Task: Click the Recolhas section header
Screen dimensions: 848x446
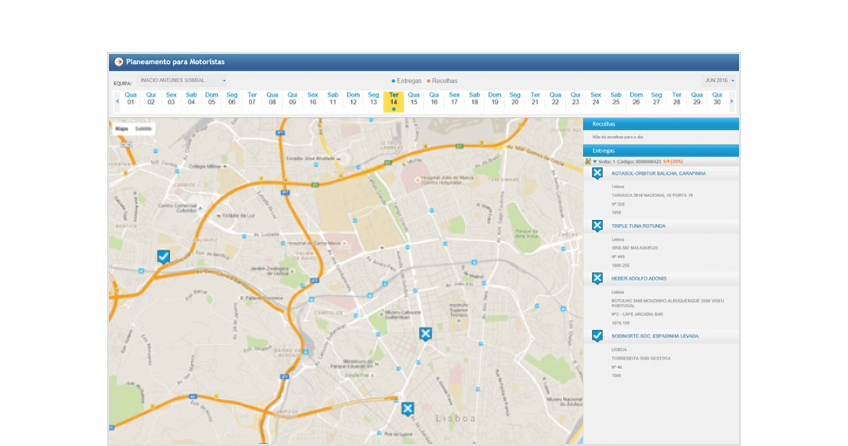Action: 661,124
